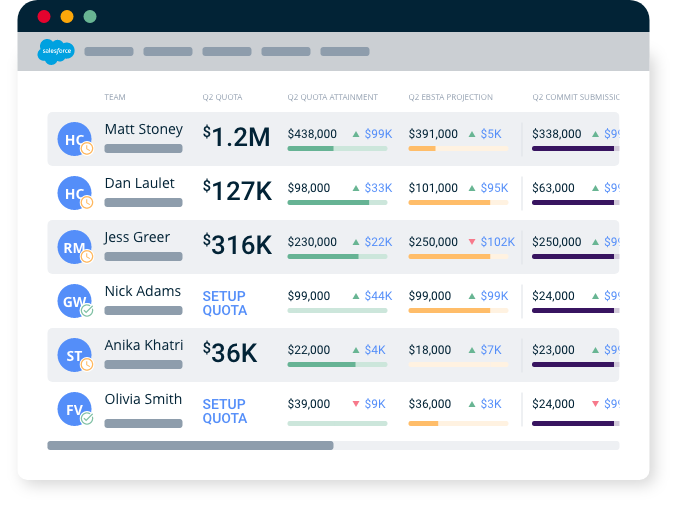Click Jess Greer's orange projection progress bar
The image size is (677, 508).
pos(449,256)
